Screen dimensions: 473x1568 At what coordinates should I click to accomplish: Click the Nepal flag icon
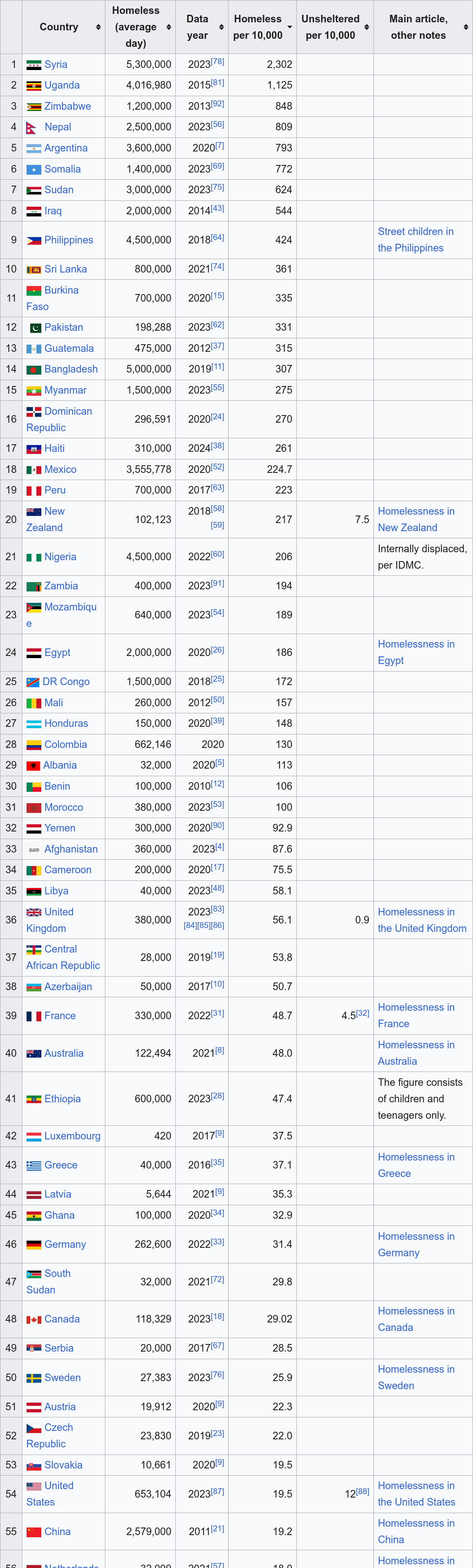[31, 128]
